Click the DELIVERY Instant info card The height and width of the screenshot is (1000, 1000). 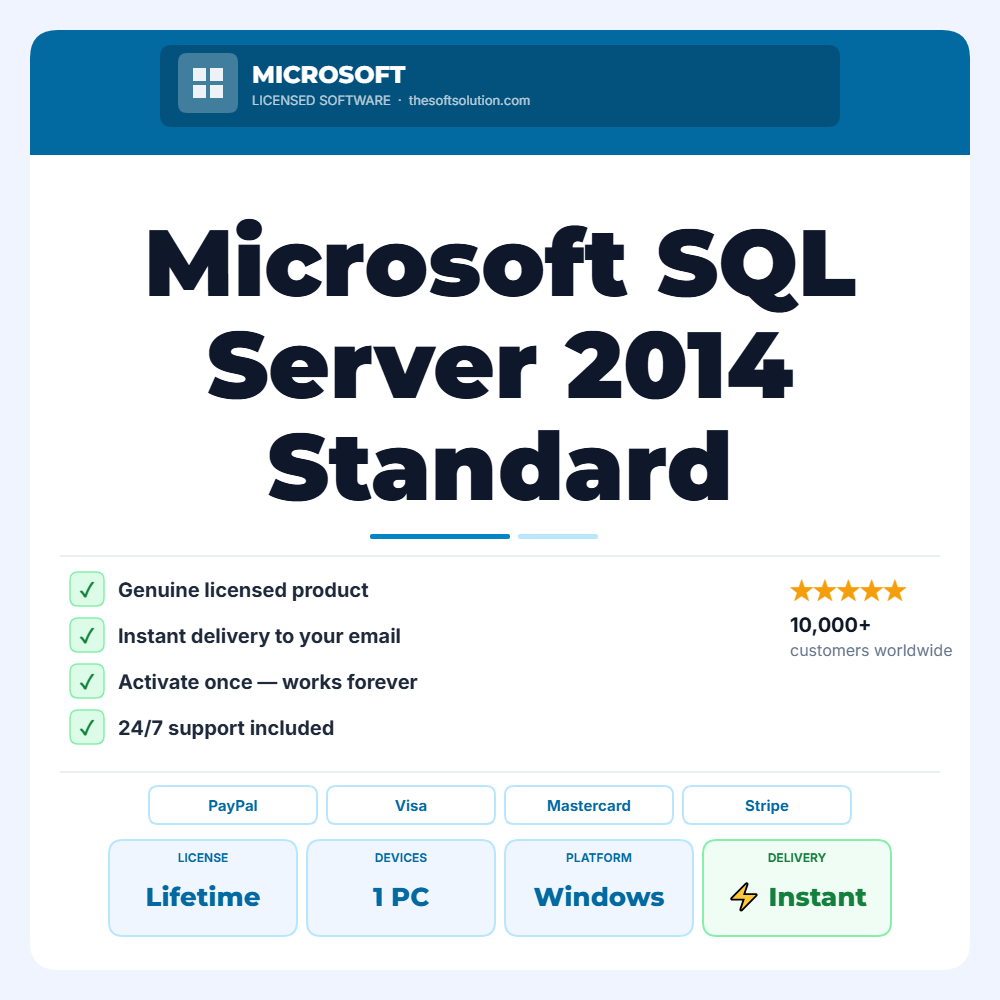(797, 888)
